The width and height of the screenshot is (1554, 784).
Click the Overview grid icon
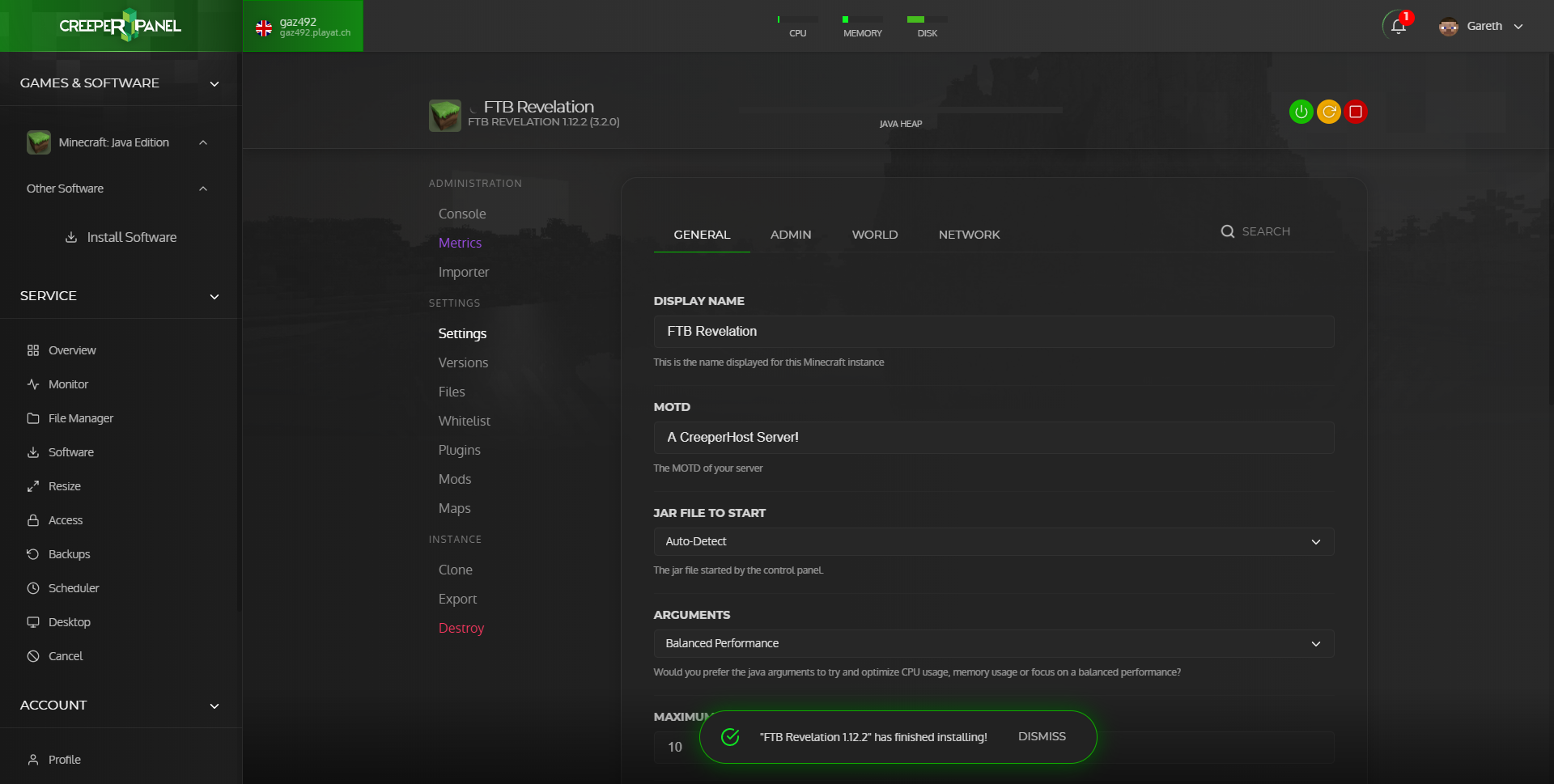pyautogui.click(x=33, y=350)
